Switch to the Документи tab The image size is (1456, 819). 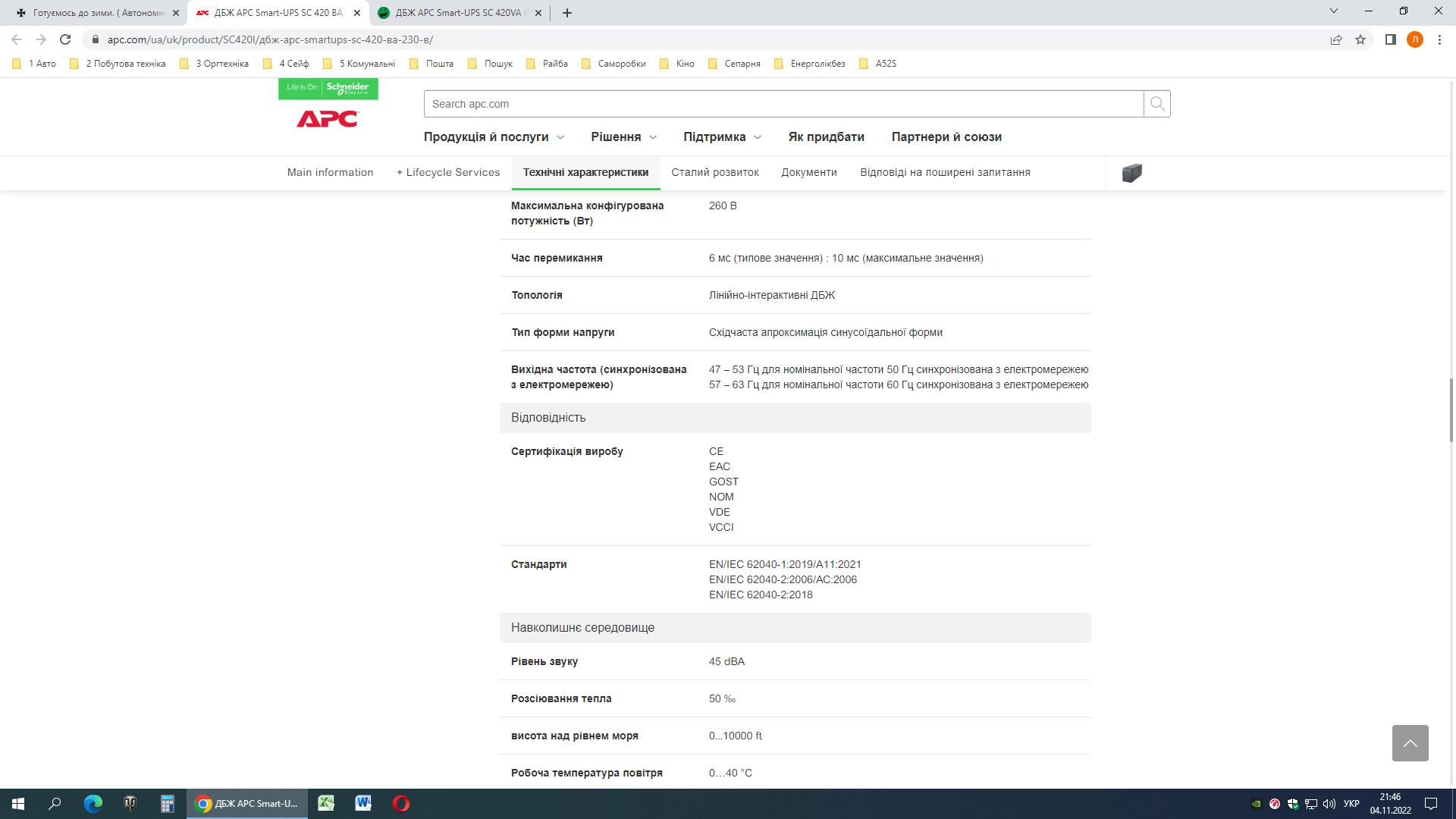coord(809,173)
